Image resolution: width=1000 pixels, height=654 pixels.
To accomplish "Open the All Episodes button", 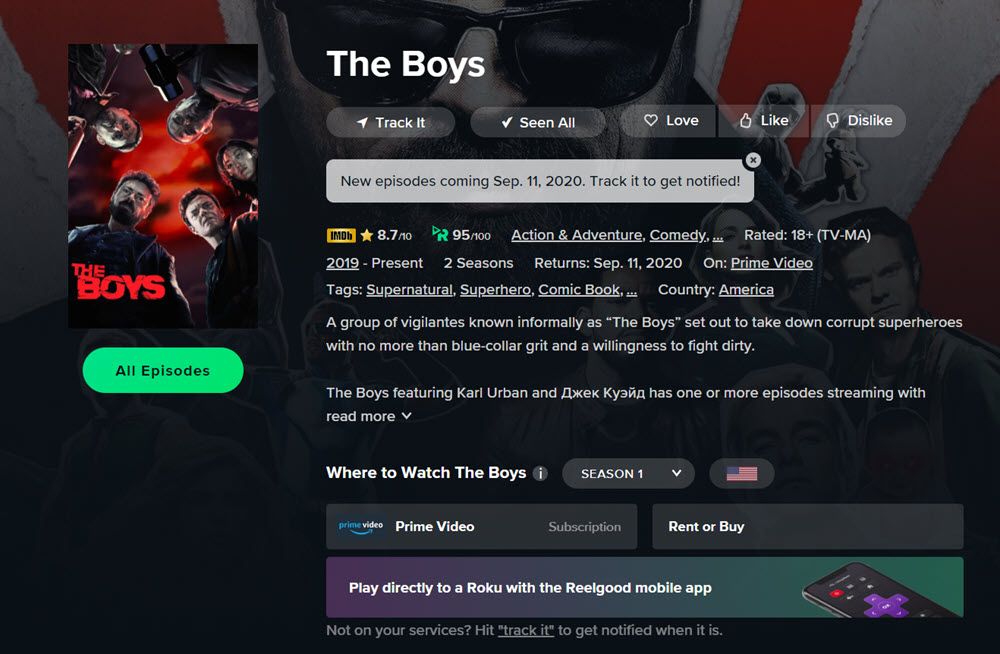I will click(163, 371).
